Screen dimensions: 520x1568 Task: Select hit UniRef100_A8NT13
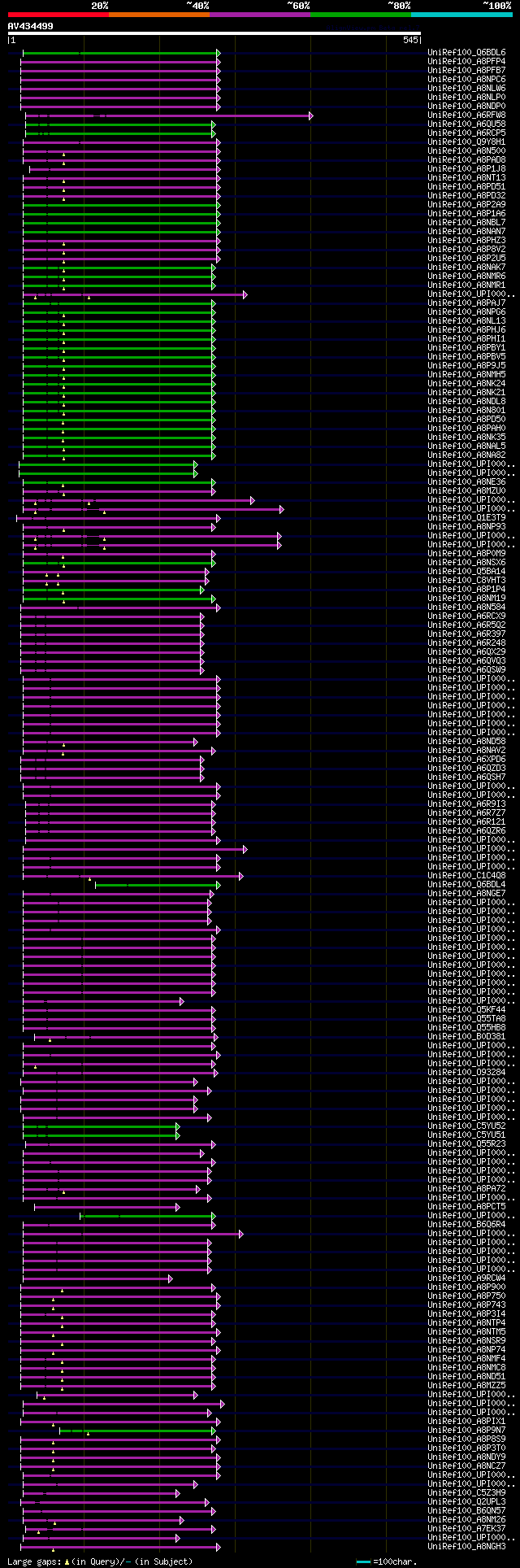point(466,177)
